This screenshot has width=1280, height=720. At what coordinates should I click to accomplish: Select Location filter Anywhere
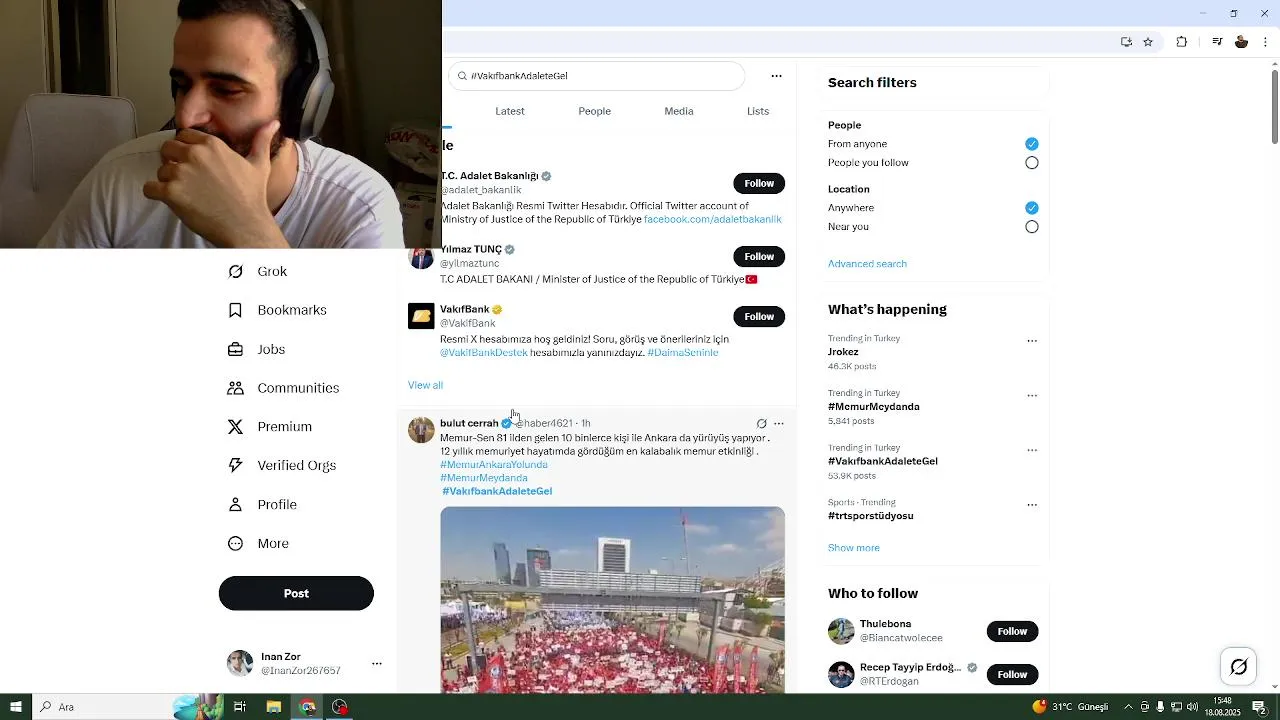pyautogui.click(x=1032, y=208)
